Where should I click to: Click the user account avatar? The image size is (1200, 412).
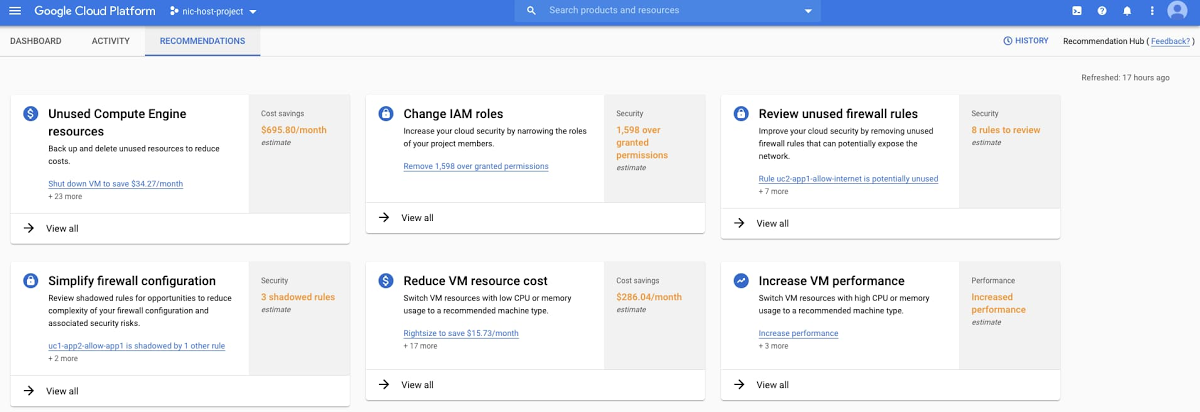1177,11
